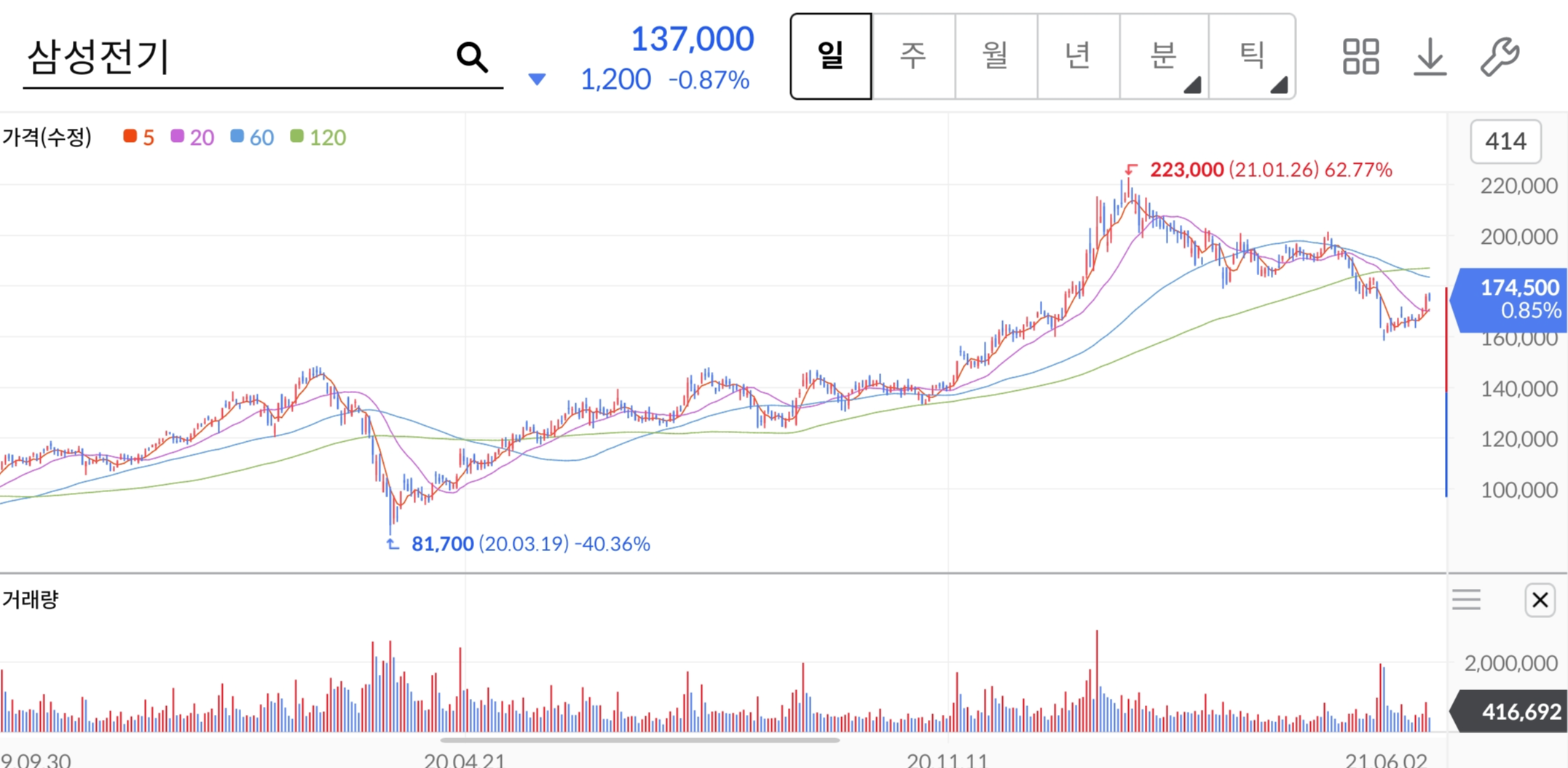The width and height of the screenshot is (1568, 768).
Task: Switch to the 월 monthly tab
Action: (x=996, y=56)
